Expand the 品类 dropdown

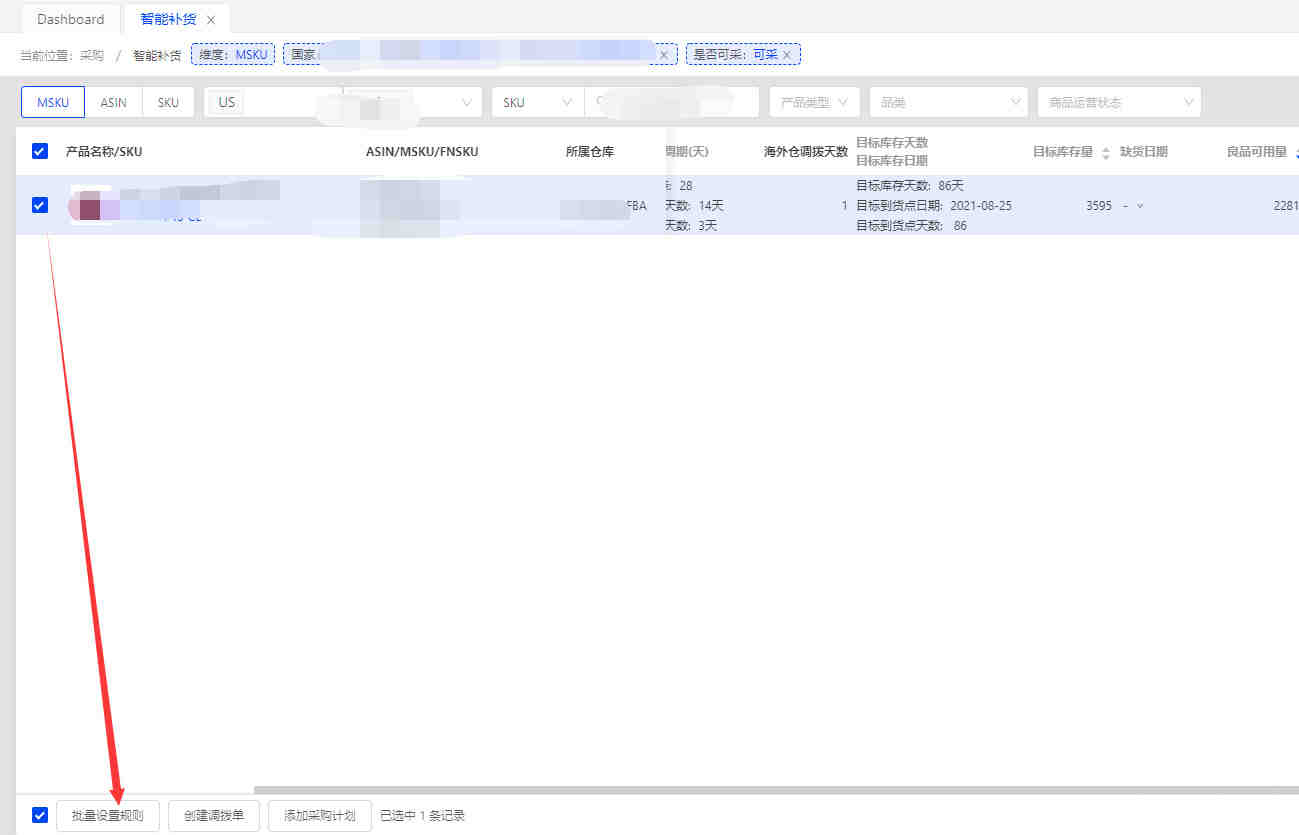[x=948, y=102]
